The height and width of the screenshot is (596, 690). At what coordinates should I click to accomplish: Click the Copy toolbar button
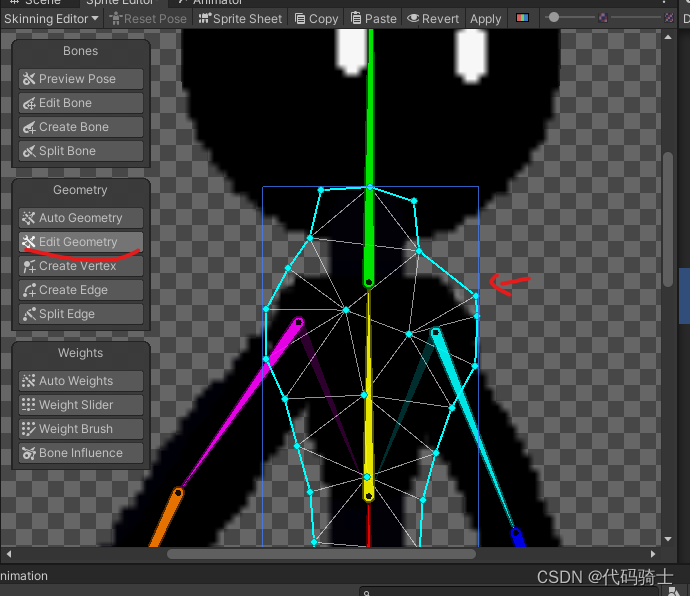[316, 19]
